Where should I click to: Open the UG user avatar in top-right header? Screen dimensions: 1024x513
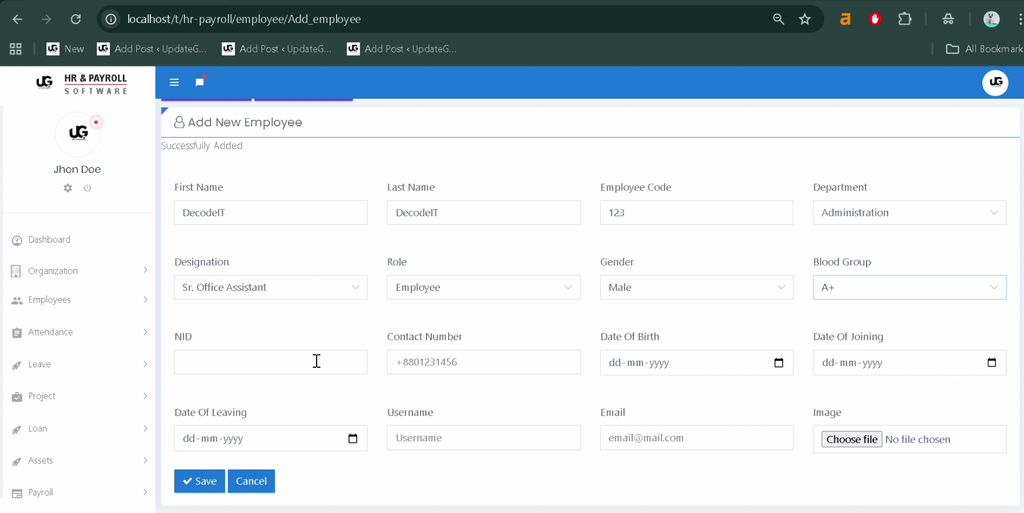(x=995, y=82)
